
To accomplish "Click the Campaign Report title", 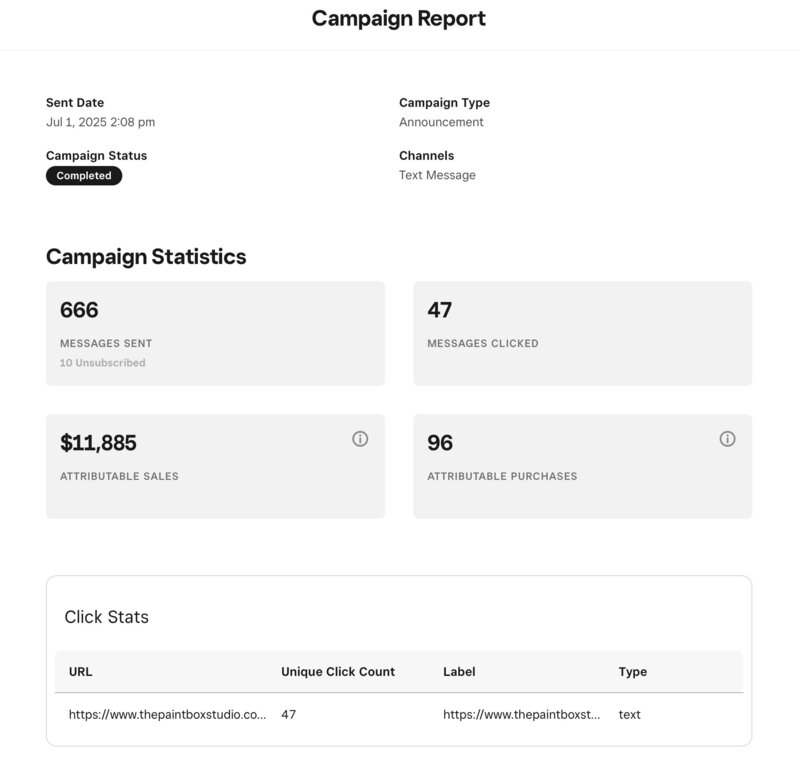I will coord(399,18).
